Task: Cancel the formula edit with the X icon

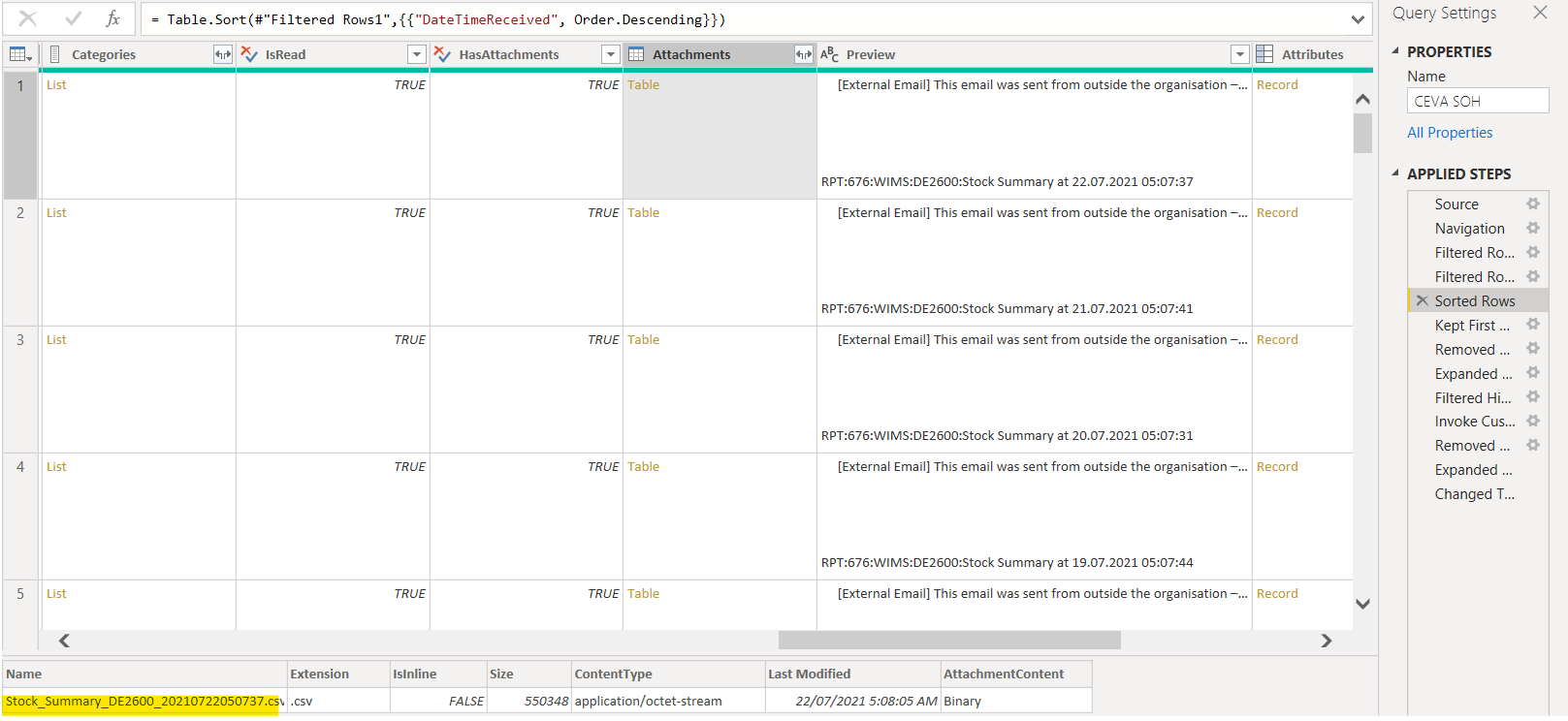Action: tap(28, 18)
